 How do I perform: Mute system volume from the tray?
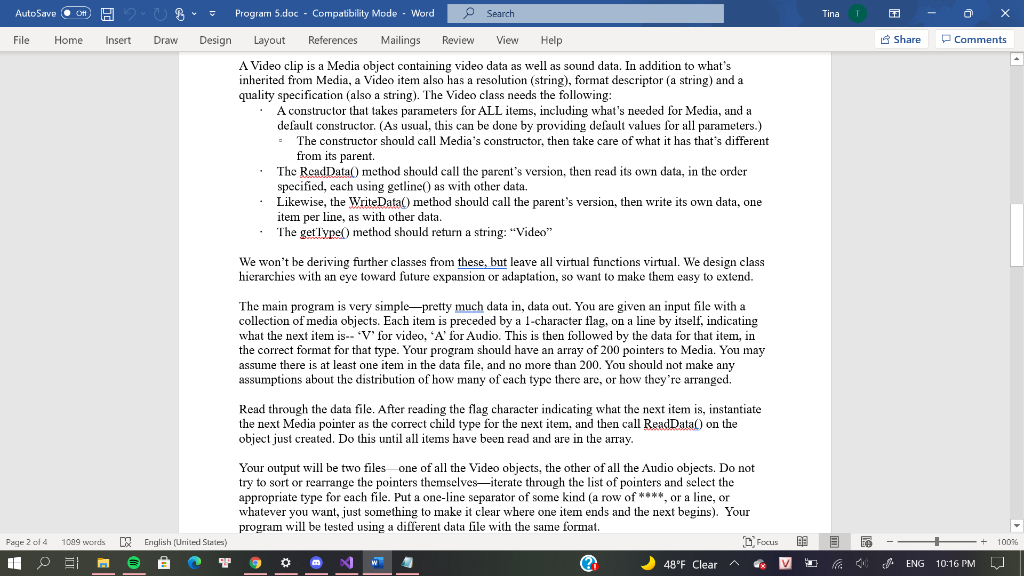[x=860, y=563]
